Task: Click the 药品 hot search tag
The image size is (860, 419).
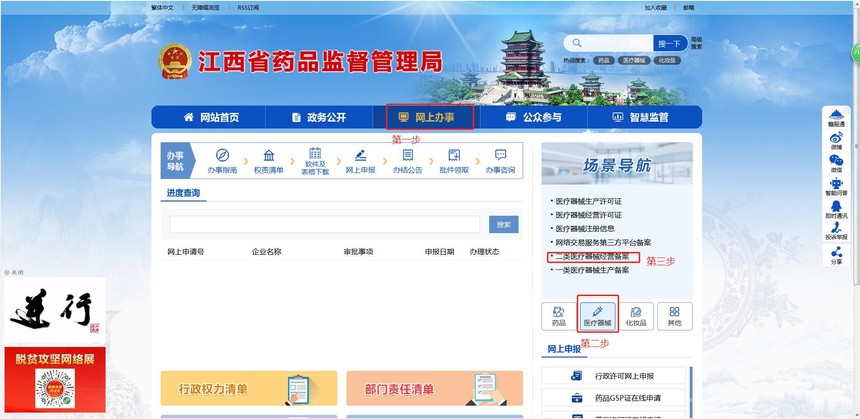Action: tap(604, 60)
